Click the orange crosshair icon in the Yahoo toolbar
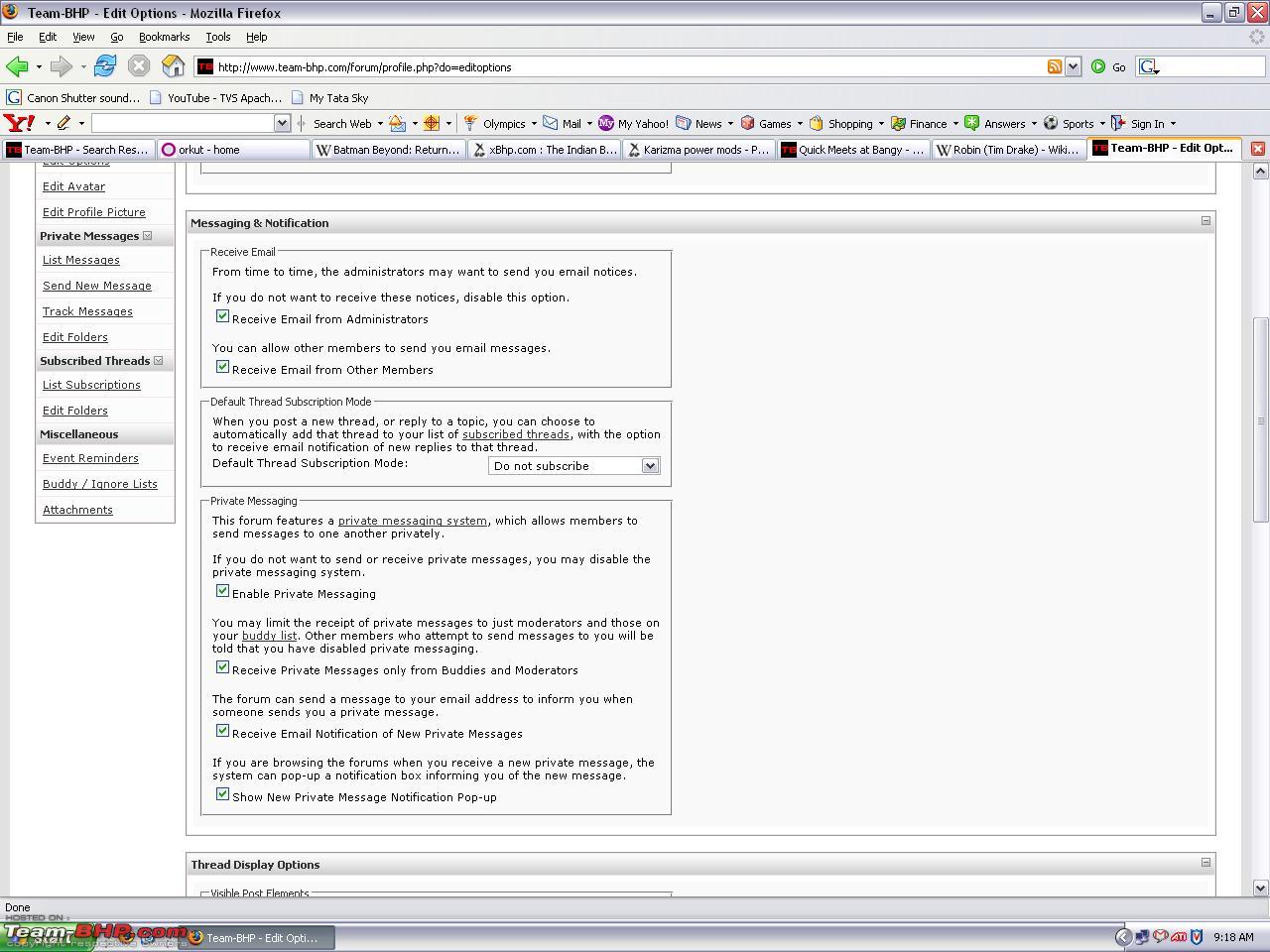 click(x=432, y=123)
